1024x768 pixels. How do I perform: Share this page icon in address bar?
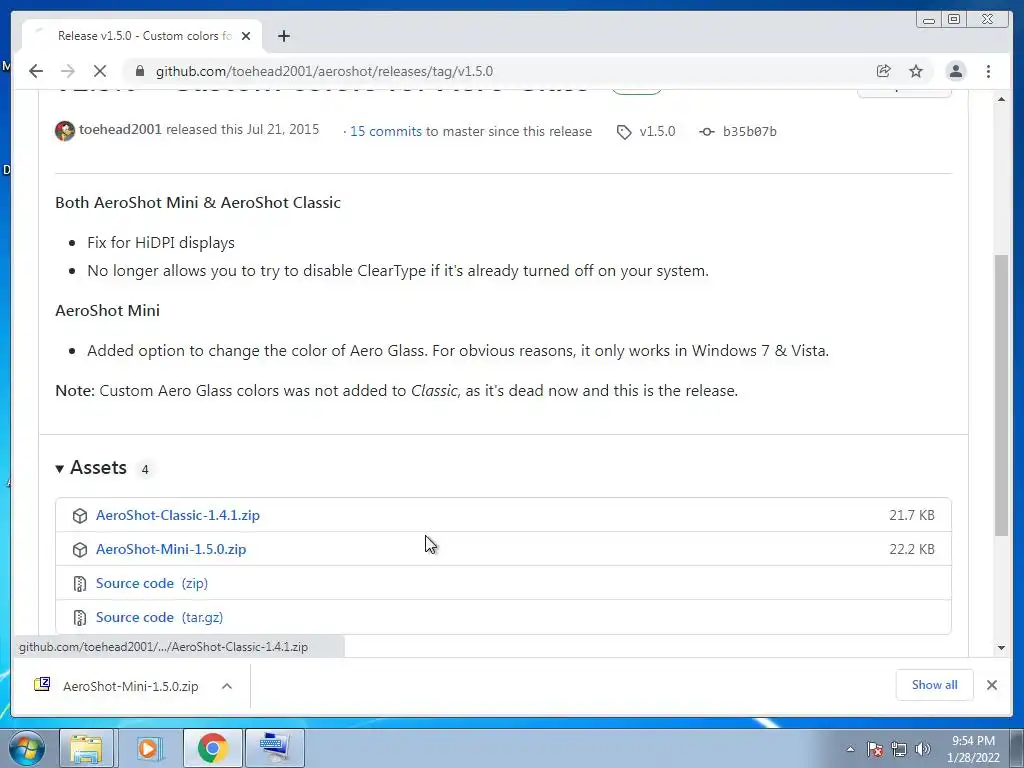(884, 71)
